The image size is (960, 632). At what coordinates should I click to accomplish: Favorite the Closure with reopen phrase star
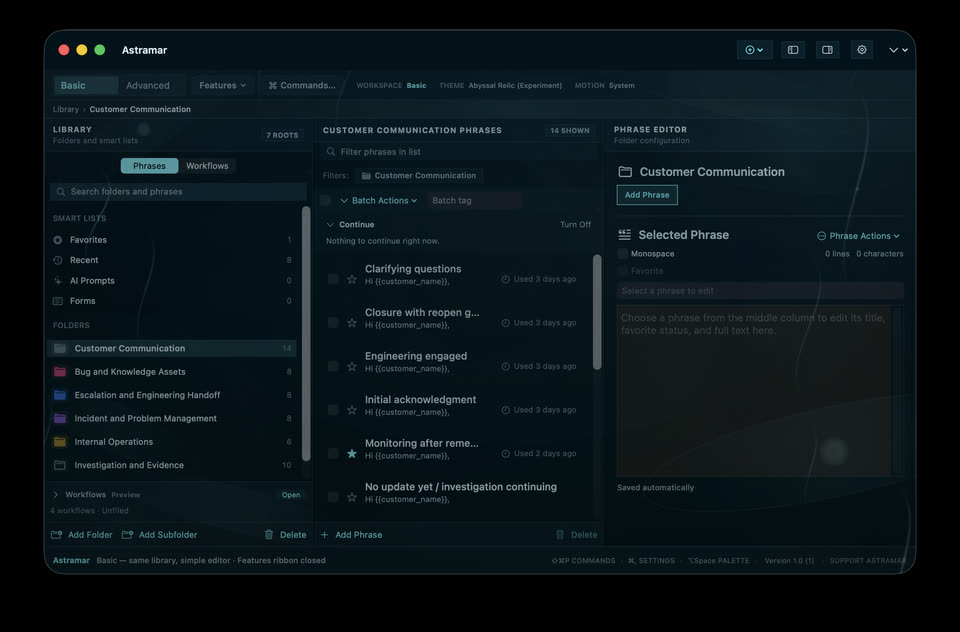click(x=351, y=323)
